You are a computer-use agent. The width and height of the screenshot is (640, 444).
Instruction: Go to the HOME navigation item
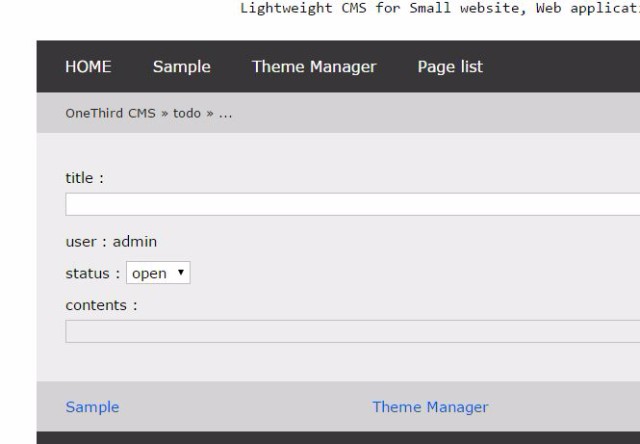pos(88,67)
